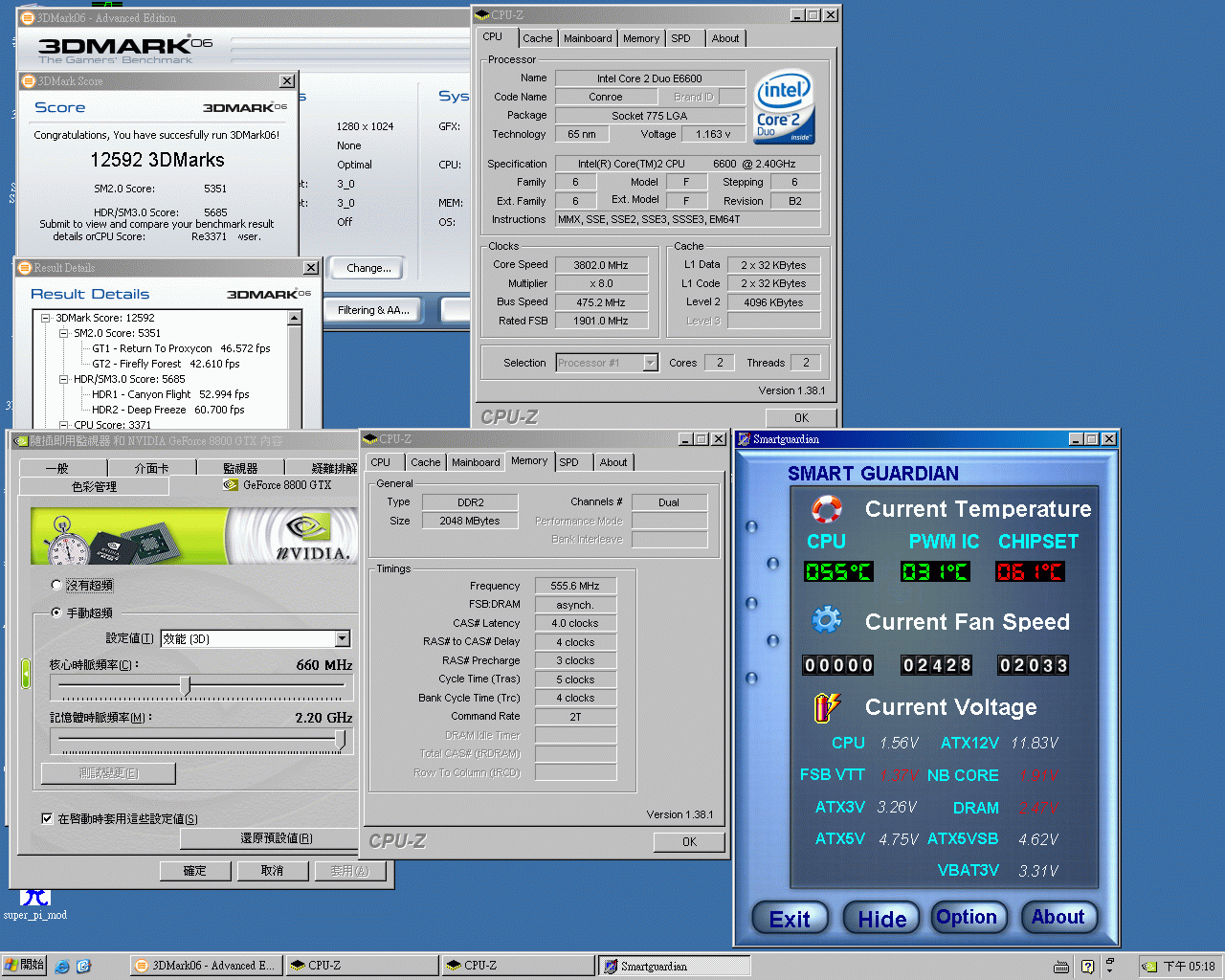Click the CPU temperature 055°C readout
This screenshot has width=1225, height=980.
click(838, 571)
